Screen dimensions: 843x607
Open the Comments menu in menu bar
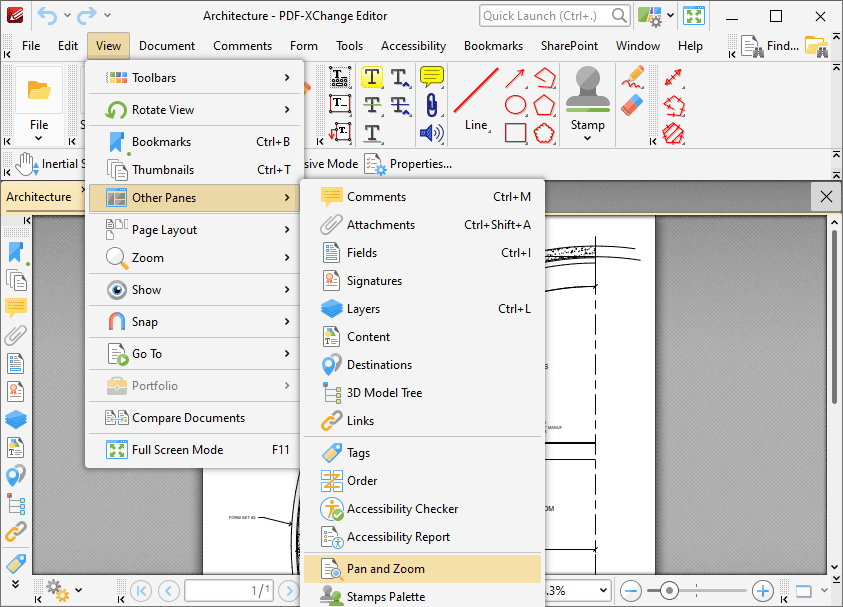(x=242, y=46)
